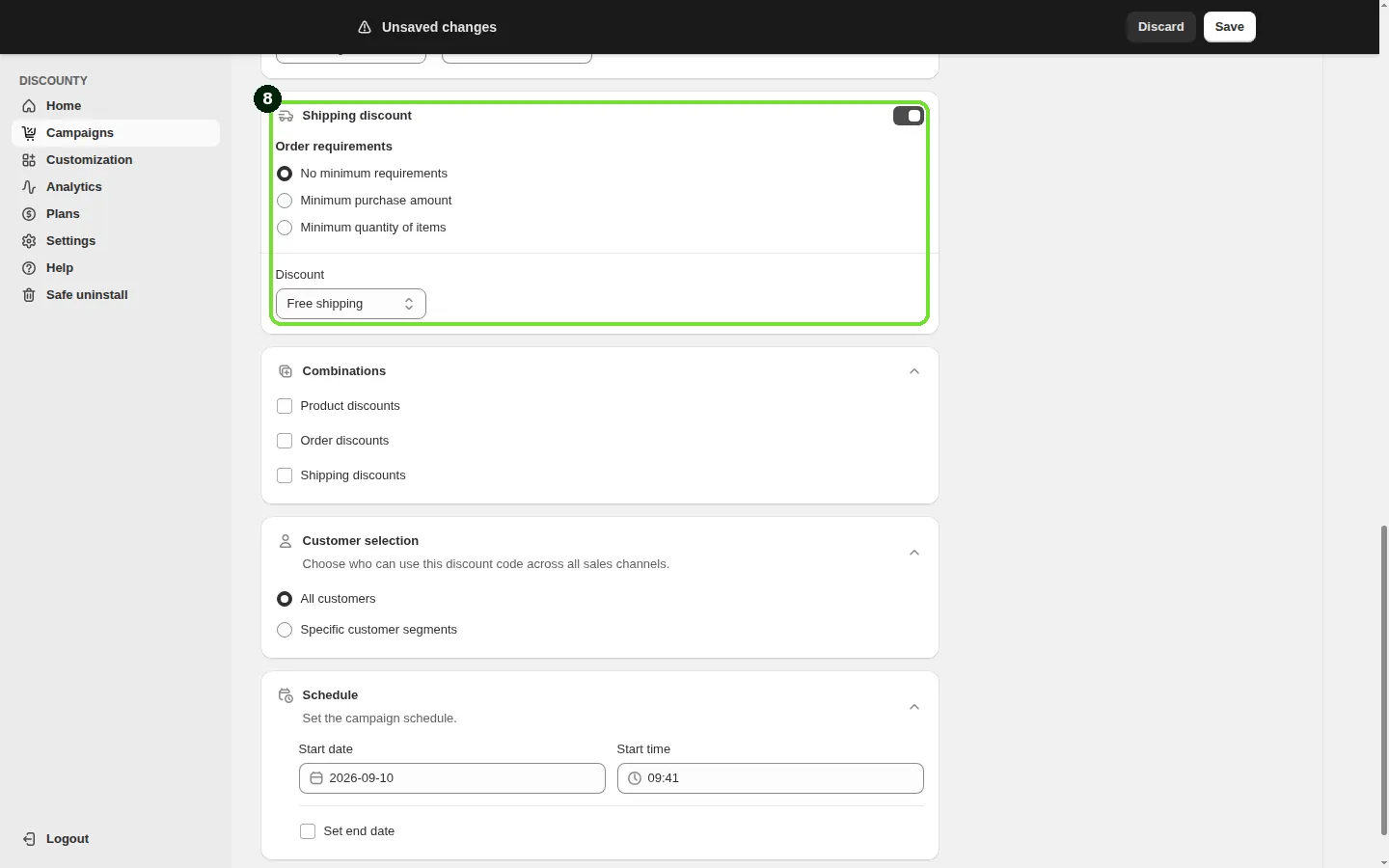Click clock icon in Start time field
Image resolution: width=1389 pixels, height=868 pixels.
click(x=635, y=778)
